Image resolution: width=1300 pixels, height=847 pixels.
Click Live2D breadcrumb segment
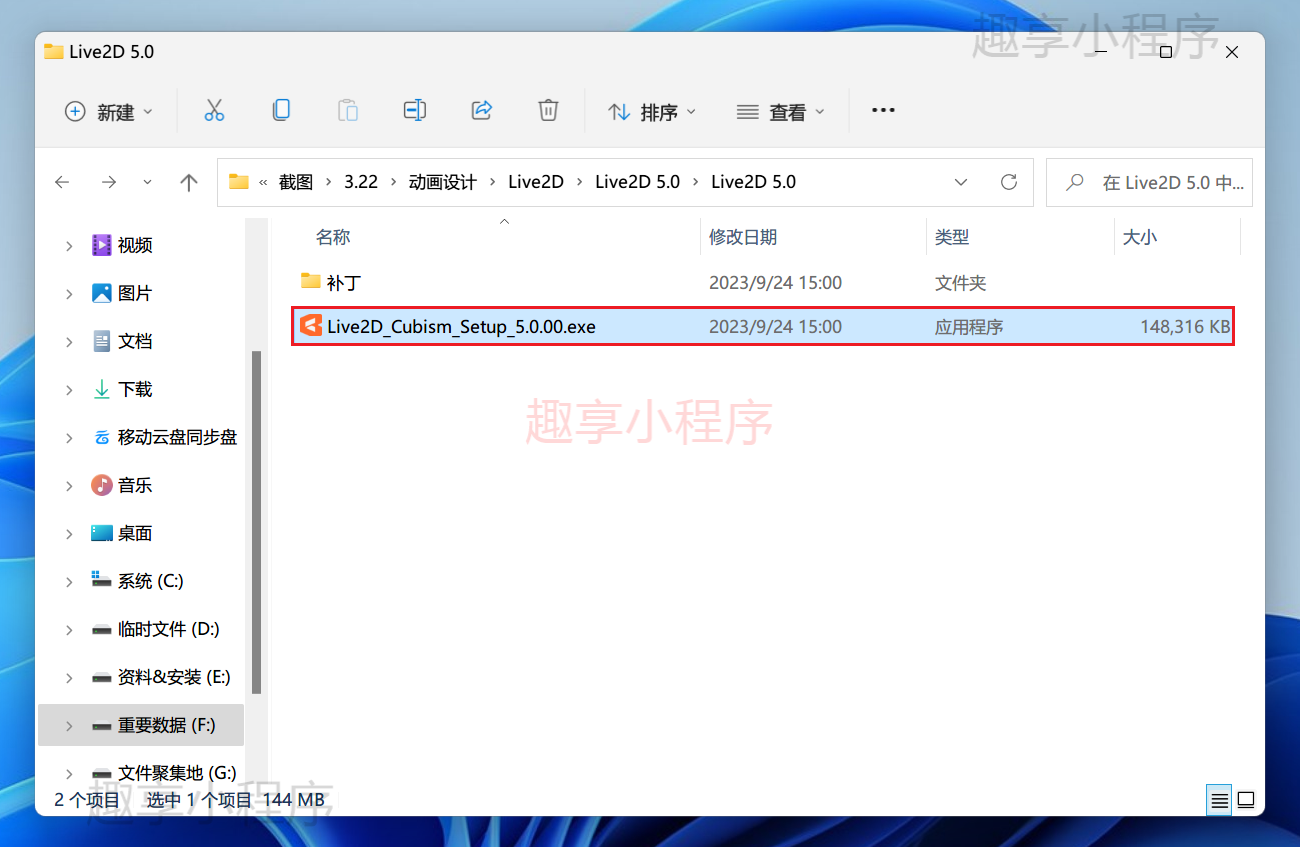536,182
